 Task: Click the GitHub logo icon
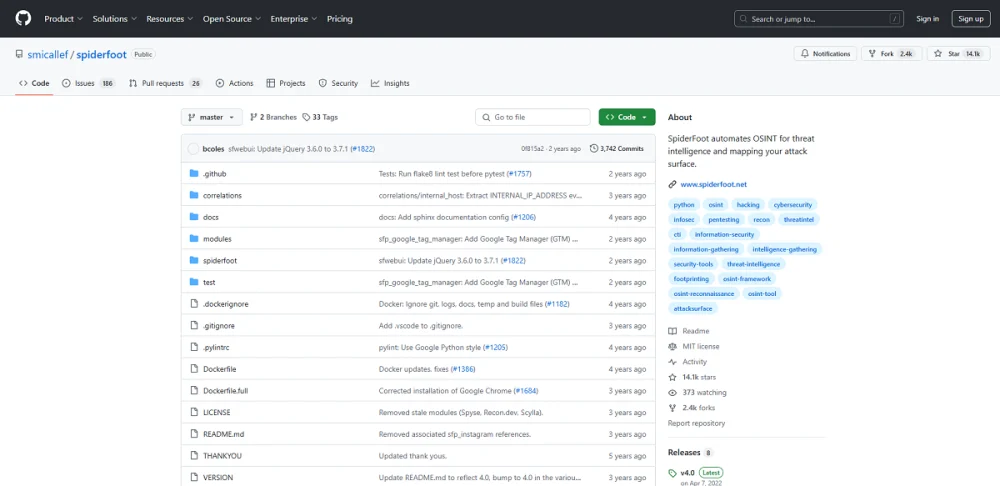(23, 18)
